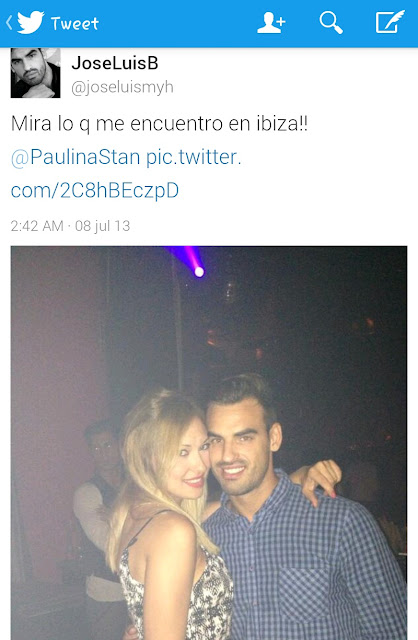Select the JoseLuisB display name
418x640 pixels.
point(115,63)
